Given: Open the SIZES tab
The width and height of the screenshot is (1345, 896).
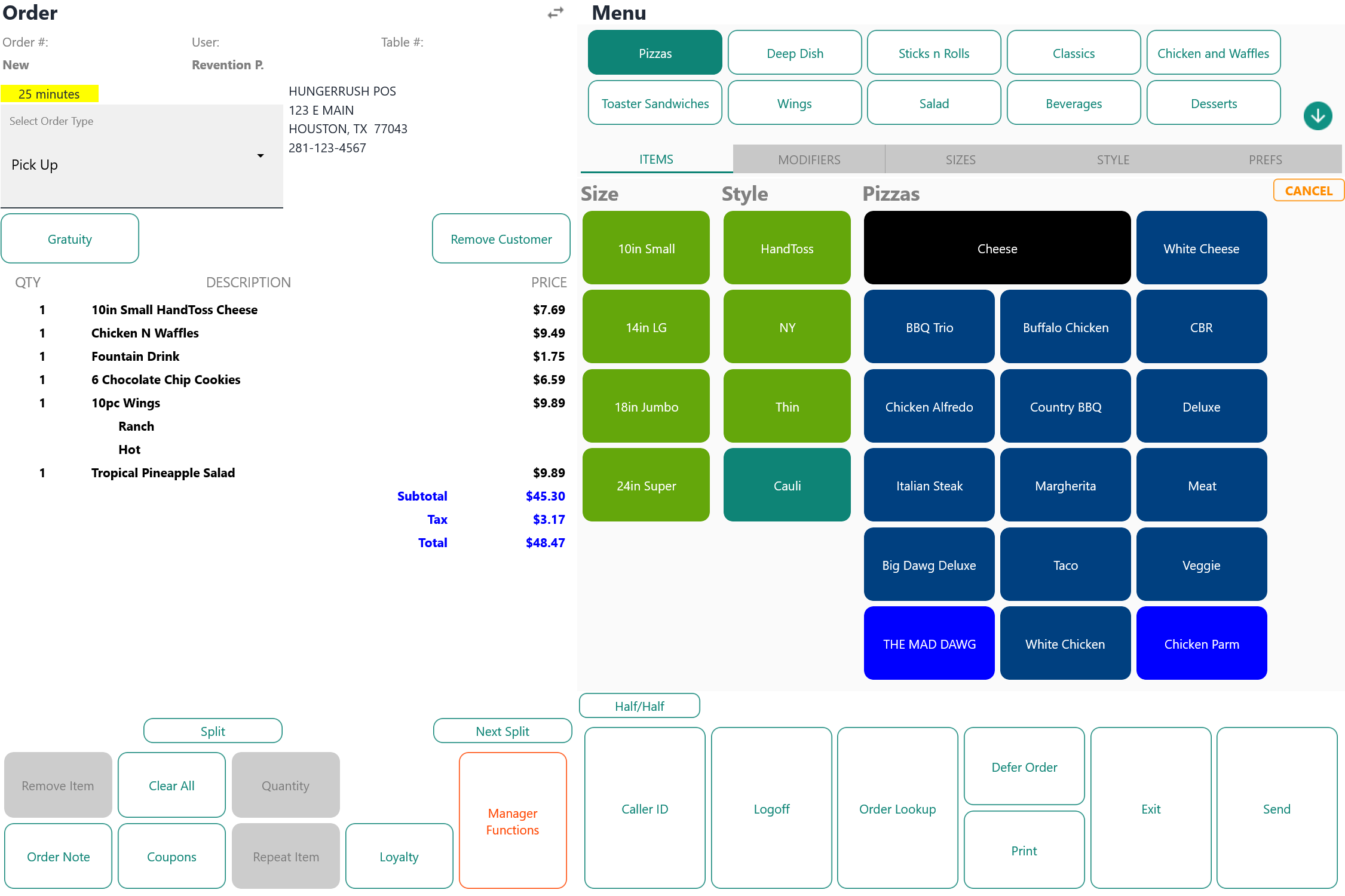Looking at the screenshot, I should [x=960, y=159].
